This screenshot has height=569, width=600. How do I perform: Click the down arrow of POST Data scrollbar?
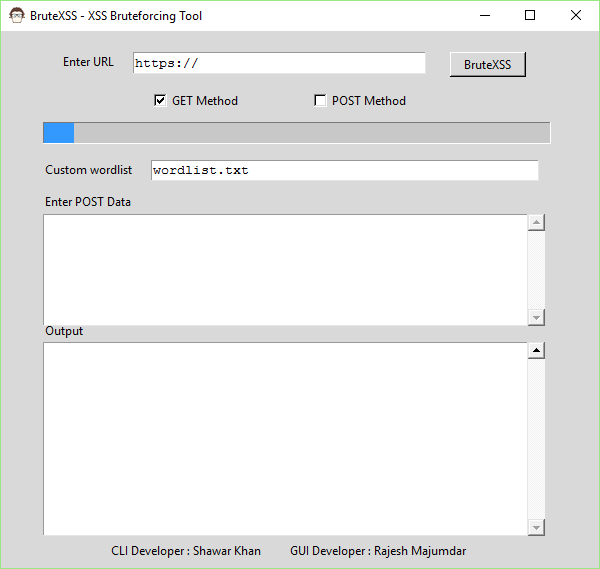536,318
